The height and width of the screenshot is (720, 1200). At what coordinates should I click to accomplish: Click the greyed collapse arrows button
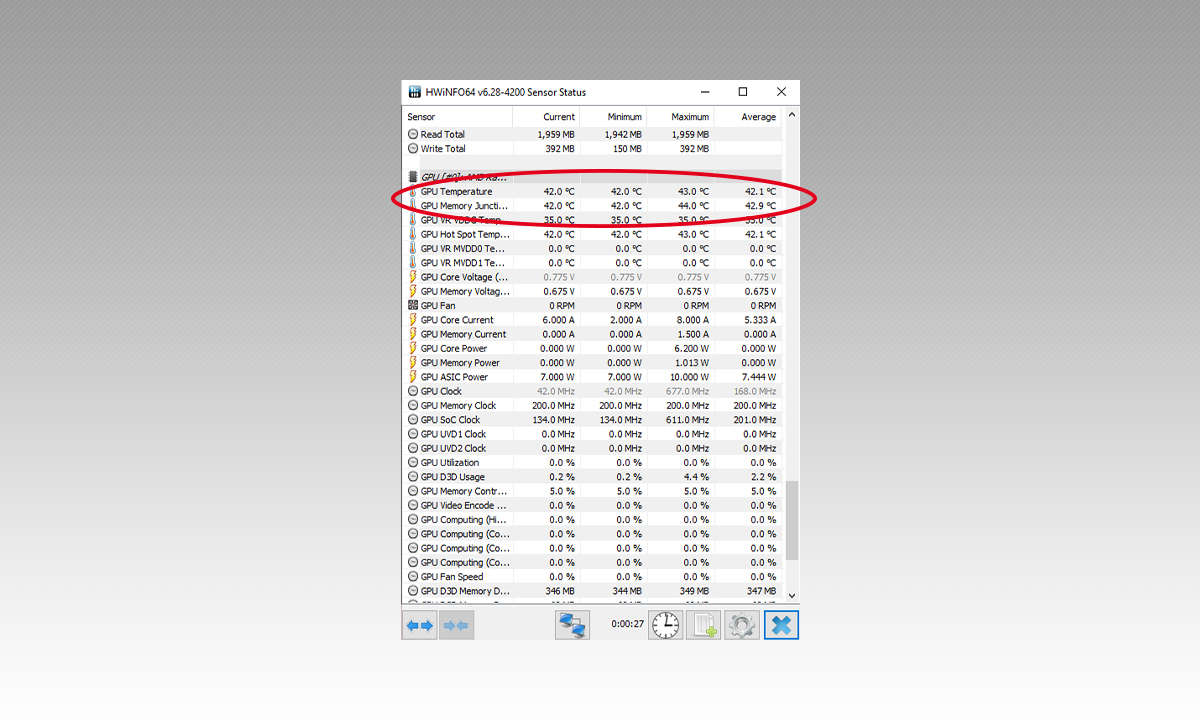coord(456,625)
